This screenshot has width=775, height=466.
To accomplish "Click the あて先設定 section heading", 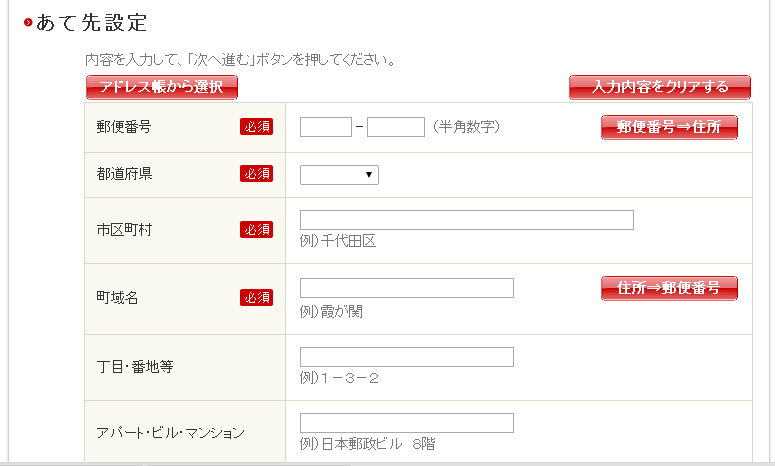I will (x=91, y=22).
